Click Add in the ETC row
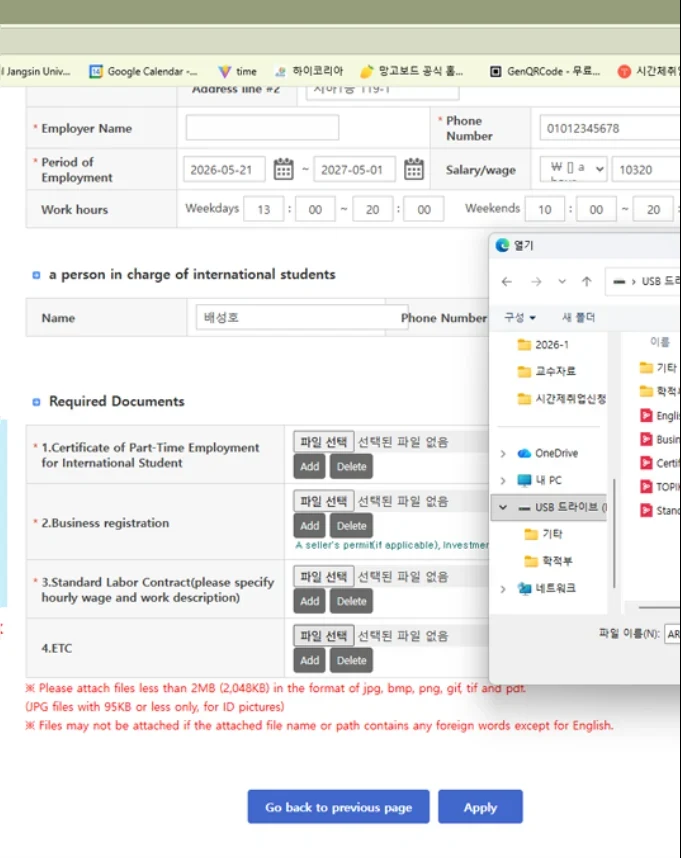 (x=310, y=660)
